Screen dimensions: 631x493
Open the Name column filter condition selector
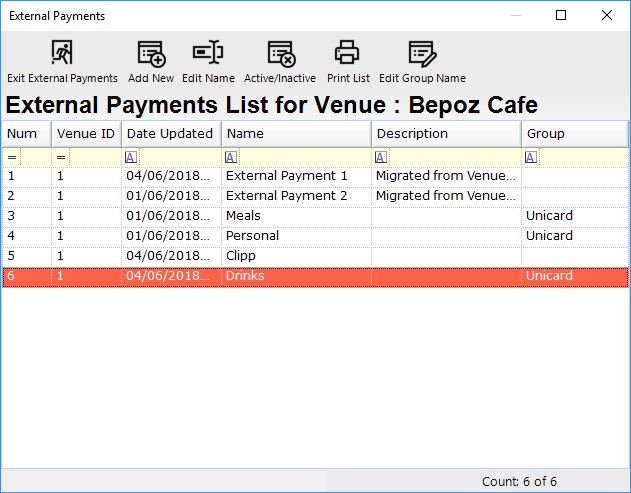click(231, 157)
